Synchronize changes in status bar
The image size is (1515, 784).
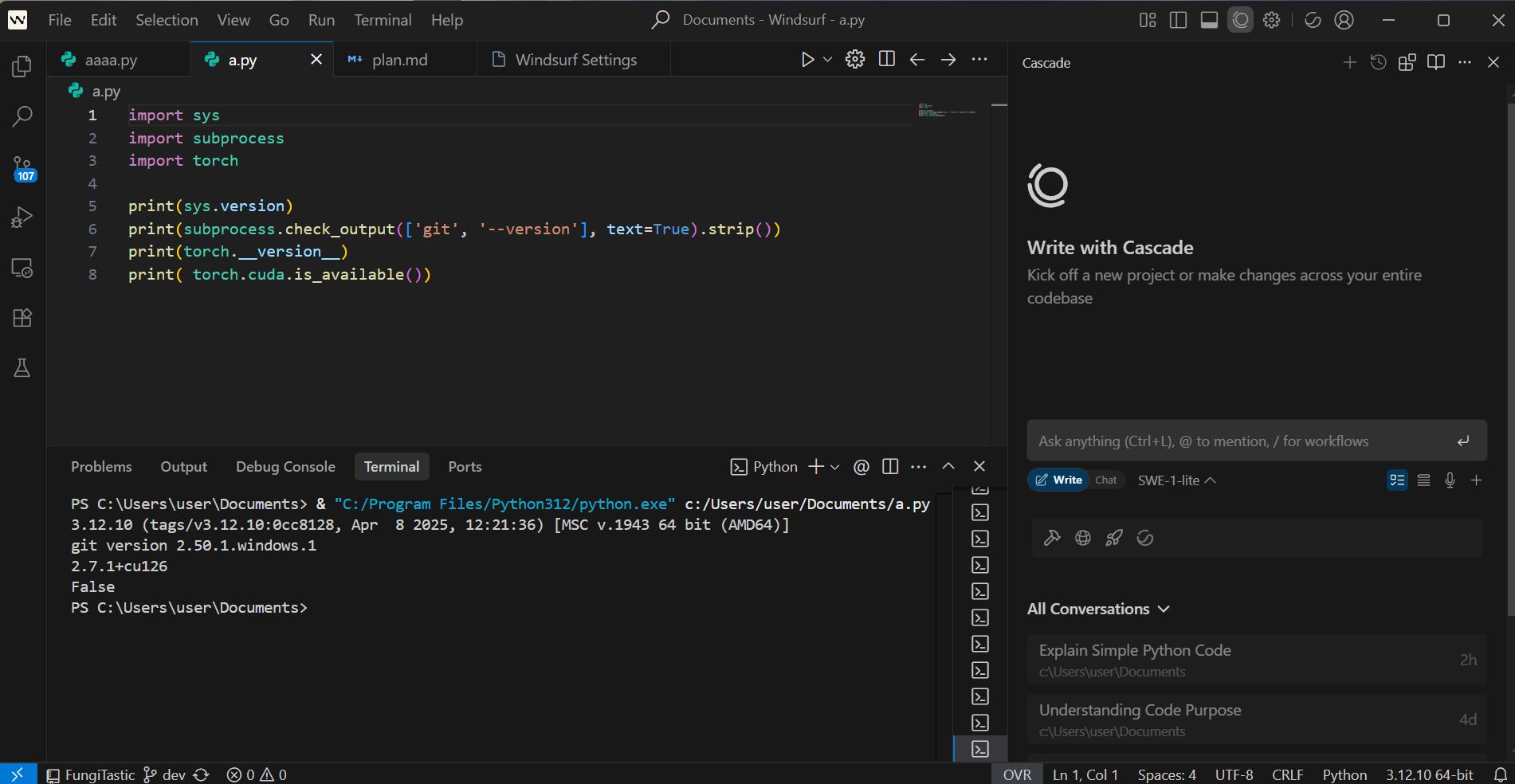click(x=201, y=774)
